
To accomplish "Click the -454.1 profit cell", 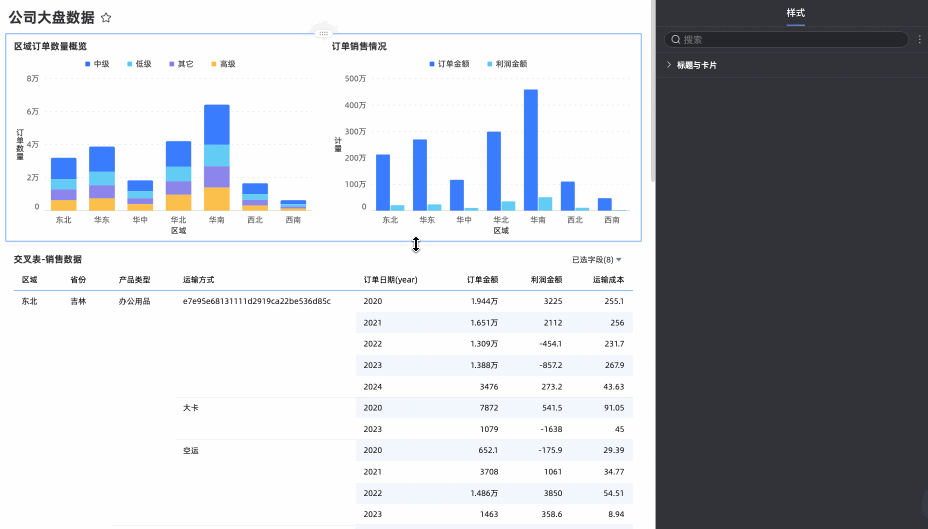I will [550, 344].
